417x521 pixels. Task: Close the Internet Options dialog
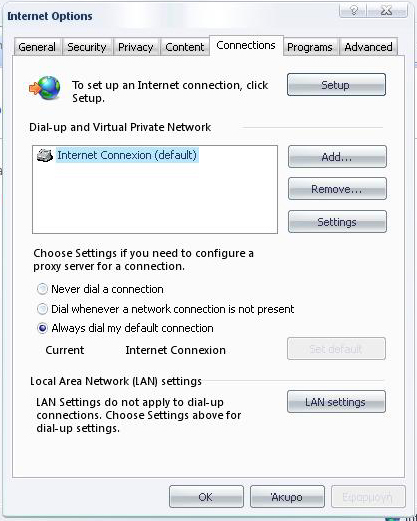click(x=387, y=11)
